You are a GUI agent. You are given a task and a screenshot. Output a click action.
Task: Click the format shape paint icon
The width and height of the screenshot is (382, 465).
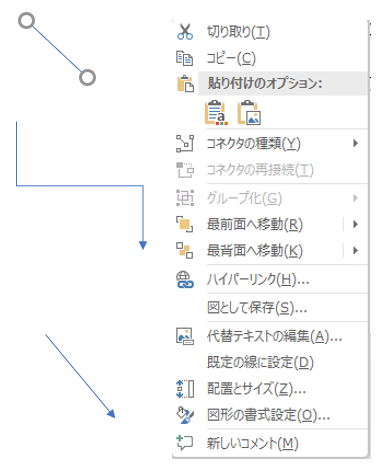[x=185, y=415]
